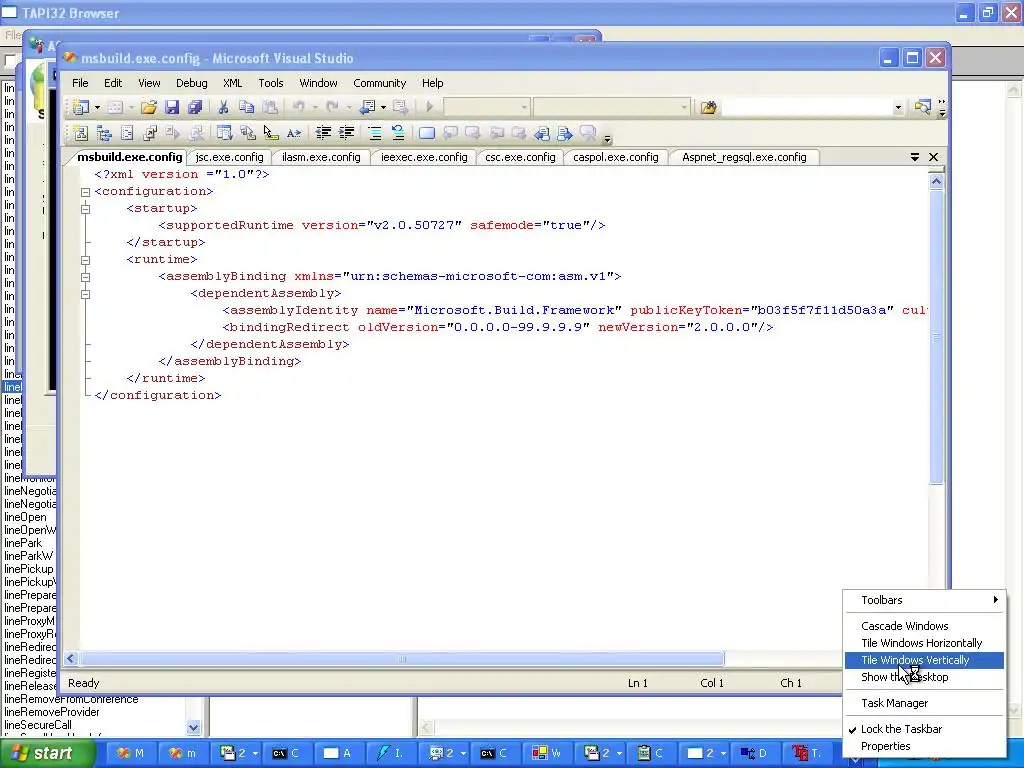Open the active files list dropdown
The image size is (1024, 768).
pos(914,157)
